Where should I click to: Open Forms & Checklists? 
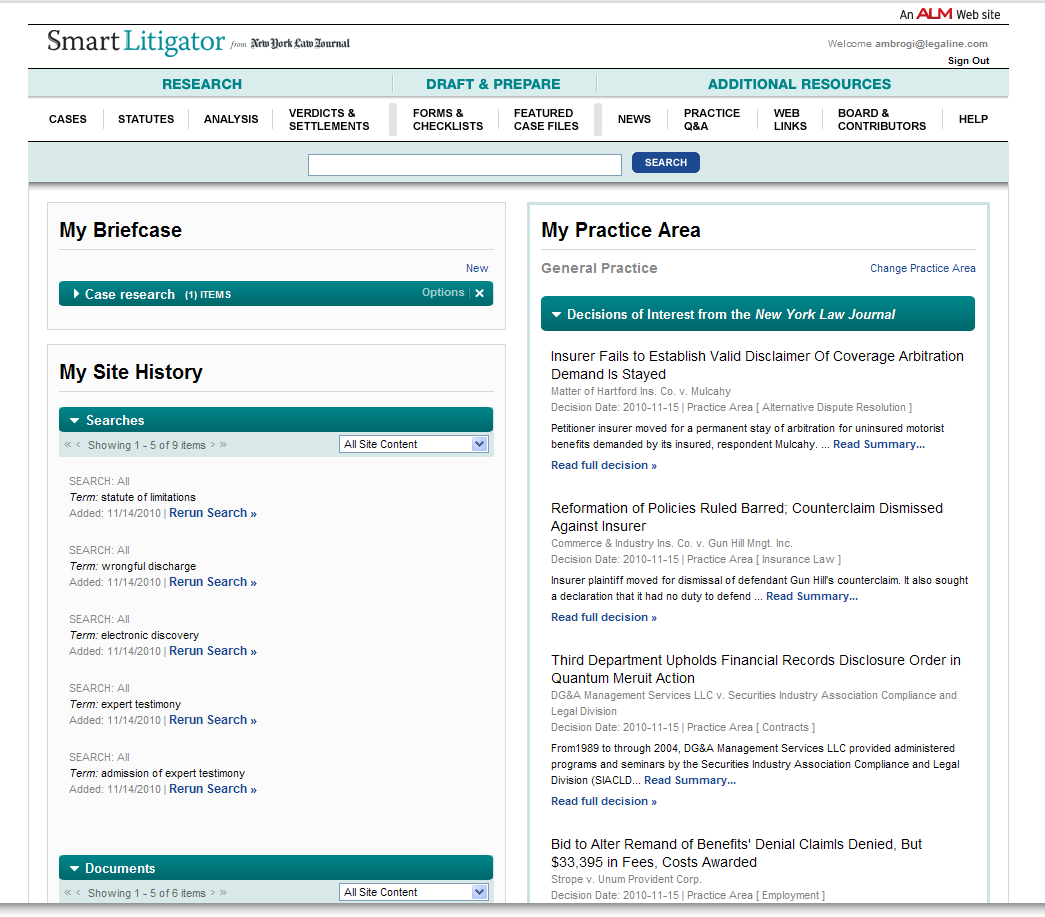(447, 119)
